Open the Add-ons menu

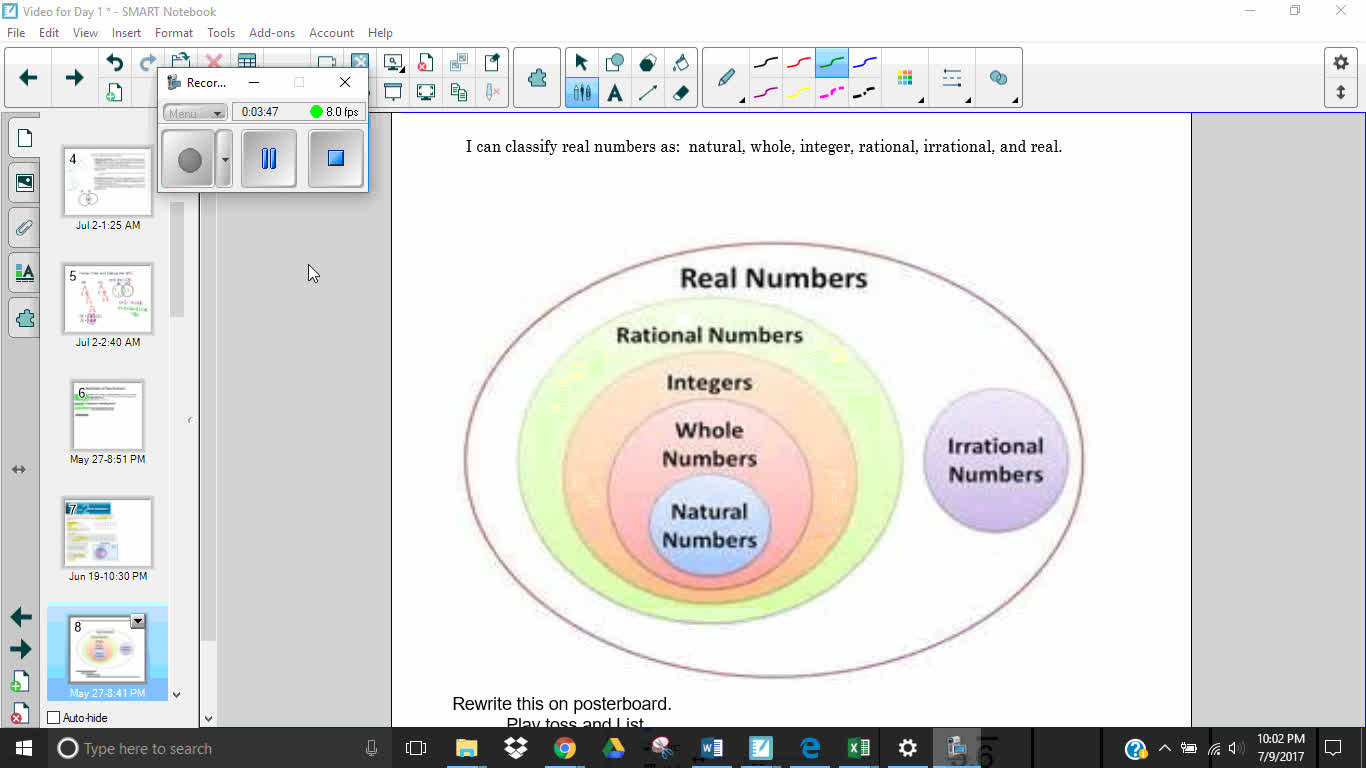pos(271,33)
